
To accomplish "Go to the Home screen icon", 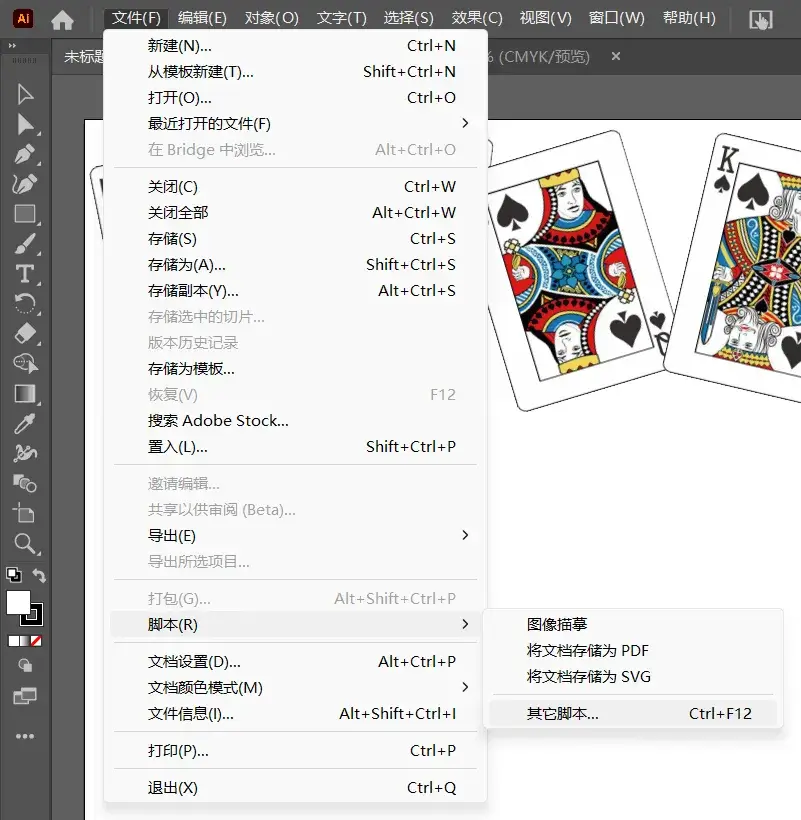I will 62,20.
